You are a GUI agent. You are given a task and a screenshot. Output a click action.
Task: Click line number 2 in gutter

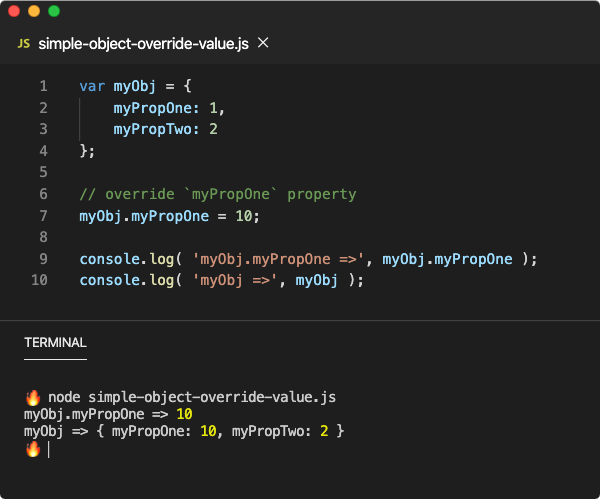44,108
